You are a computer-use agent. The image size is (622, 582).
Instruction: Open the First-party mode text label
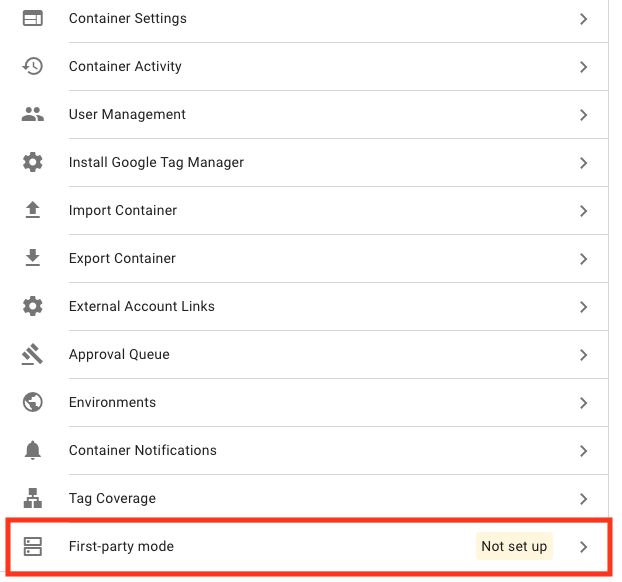(x=121, y=546)
